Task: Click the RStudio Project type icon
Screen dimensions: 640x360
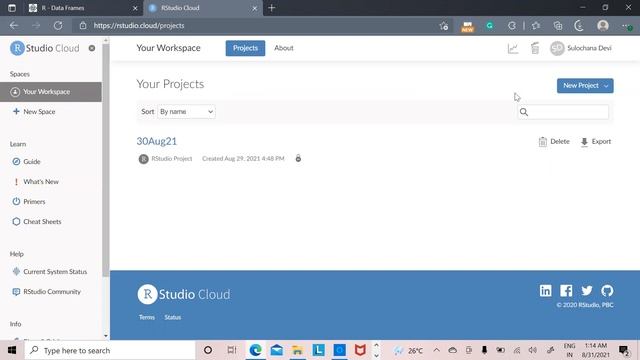Action: pyautogui.click(x=143, y=159)
